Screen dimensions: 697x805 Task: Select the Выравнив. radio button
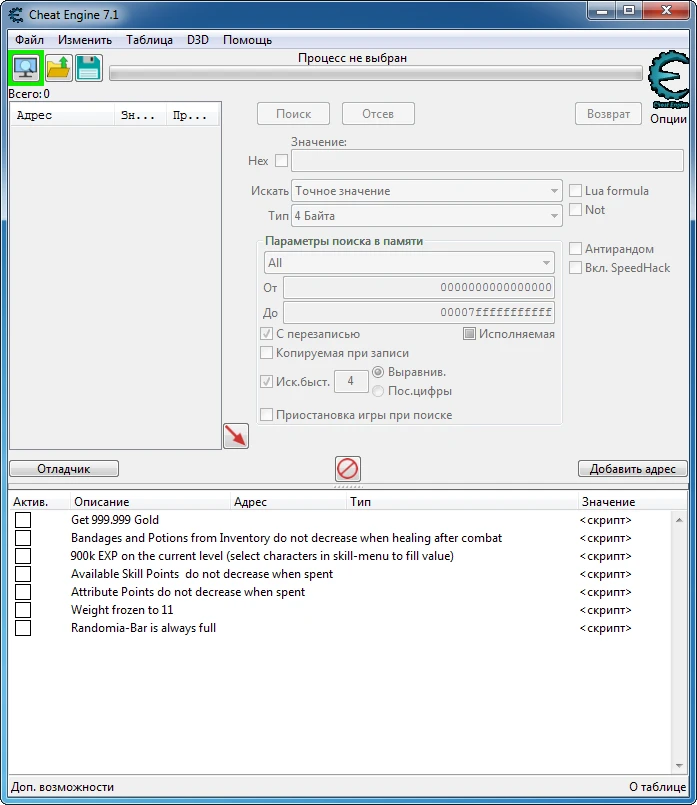(378, 372)
